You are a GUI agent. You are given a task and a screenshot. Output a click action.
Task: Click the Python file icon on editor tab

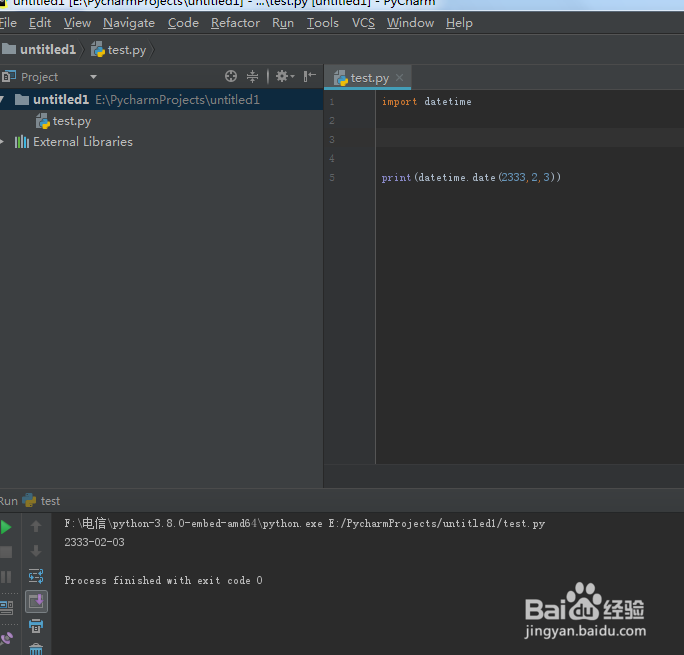340,78
